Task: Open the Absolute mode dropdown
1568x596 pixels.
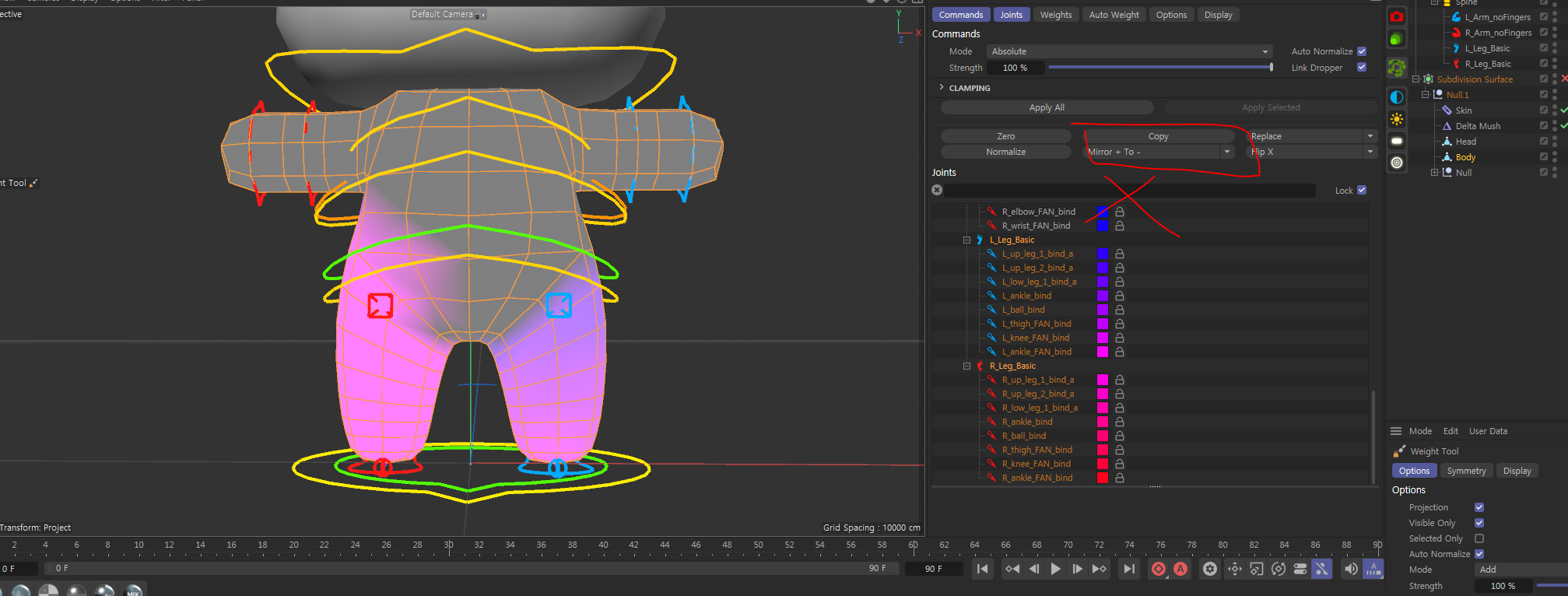Action: (1129, 51)
